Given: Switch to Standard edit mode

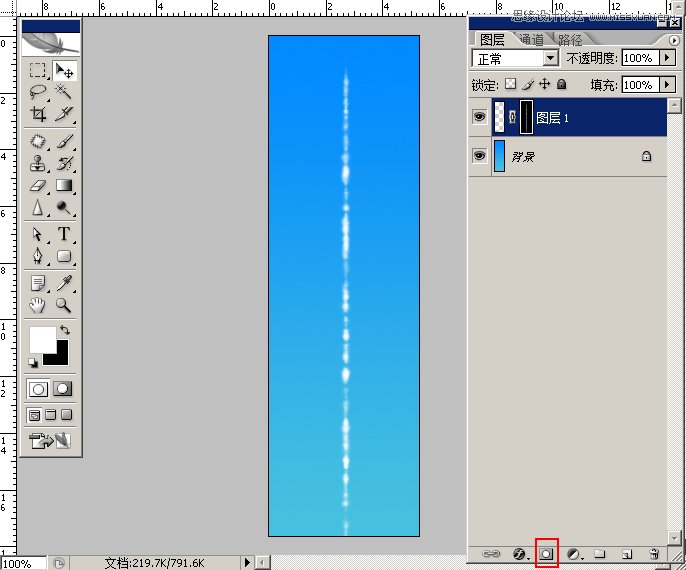Looking at the screenshot, I should coord(38,389).
